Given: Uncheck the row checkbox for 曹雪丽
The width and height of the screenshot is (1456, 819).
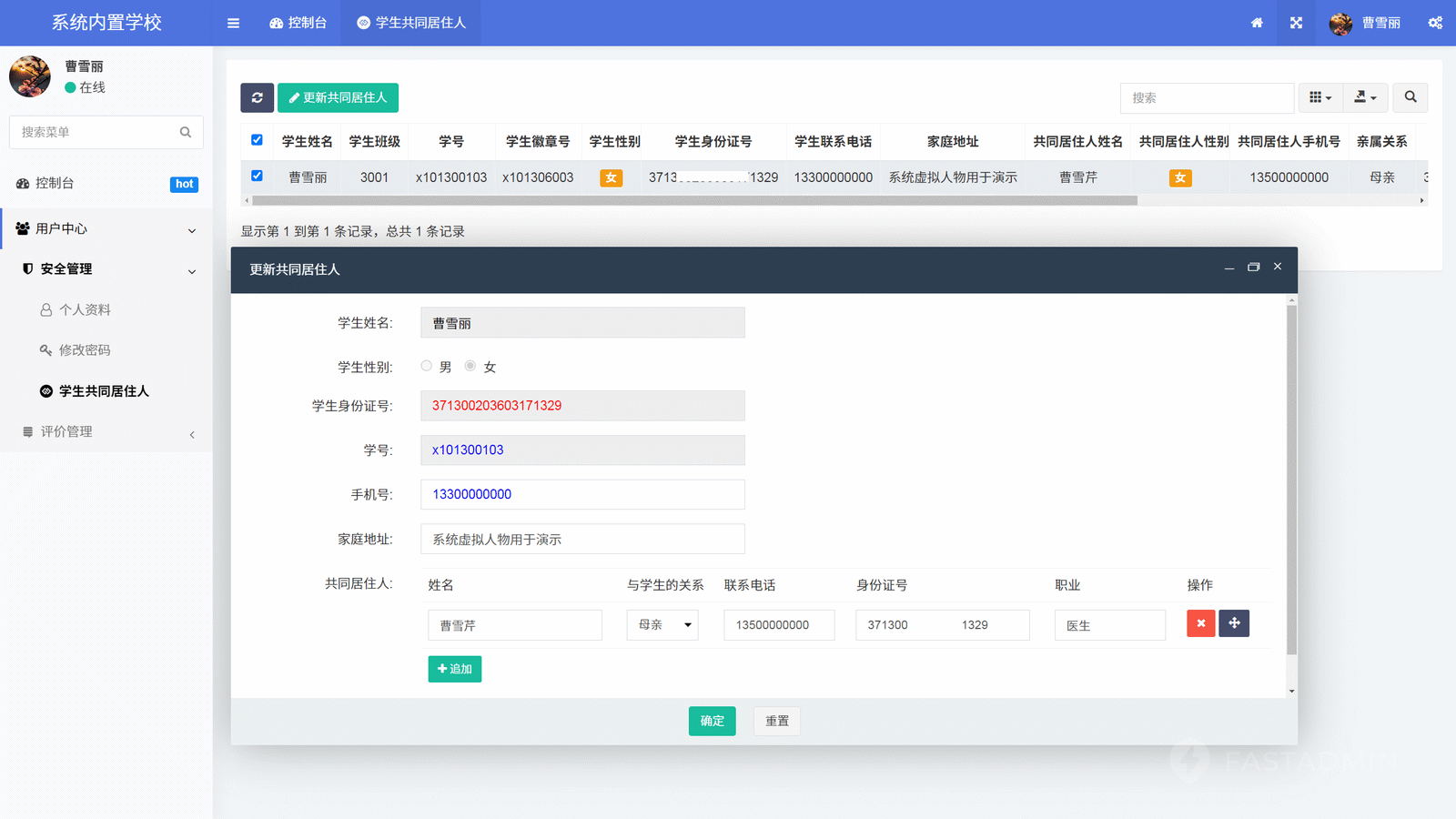Looking at the screenshot, I should tap(257, 177).
